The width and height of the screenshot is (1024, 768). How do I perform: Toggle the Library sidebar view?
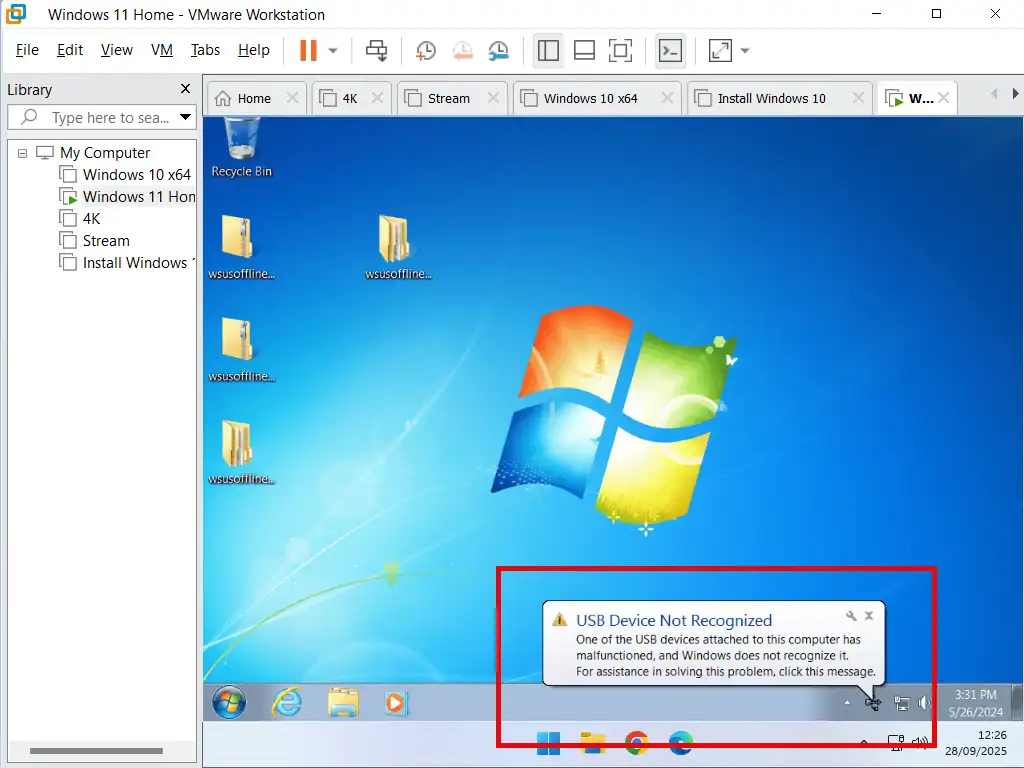pos(548,50)
